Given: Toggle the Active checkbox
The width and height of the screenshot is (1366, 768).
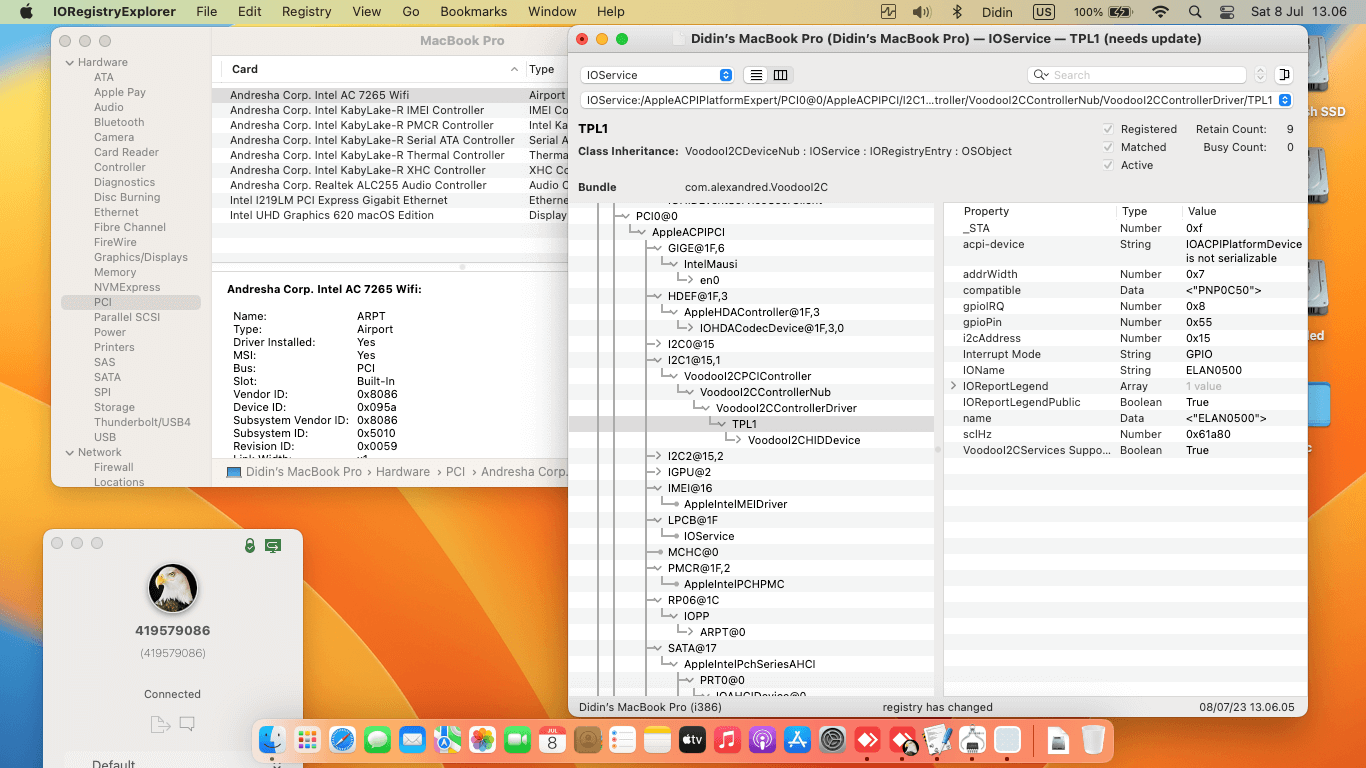Looking at the screenshot, I should [x=1108, y=165].
